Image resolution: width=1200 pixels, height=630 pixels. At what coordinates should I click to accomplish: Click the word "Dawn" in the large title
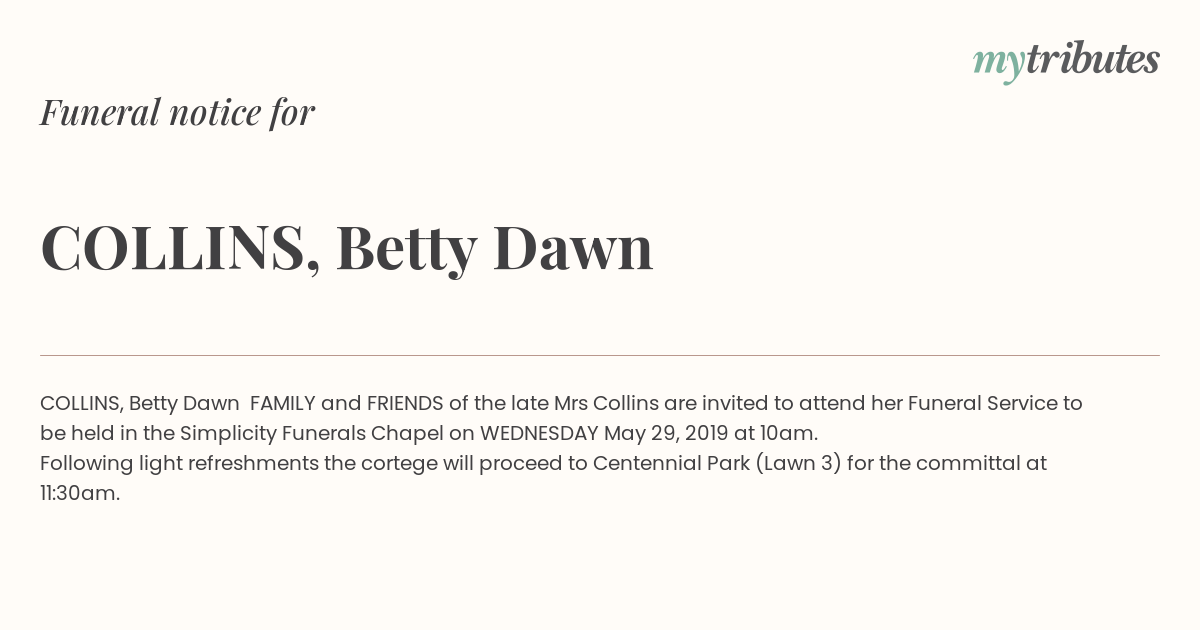click(x=573, y=248)
